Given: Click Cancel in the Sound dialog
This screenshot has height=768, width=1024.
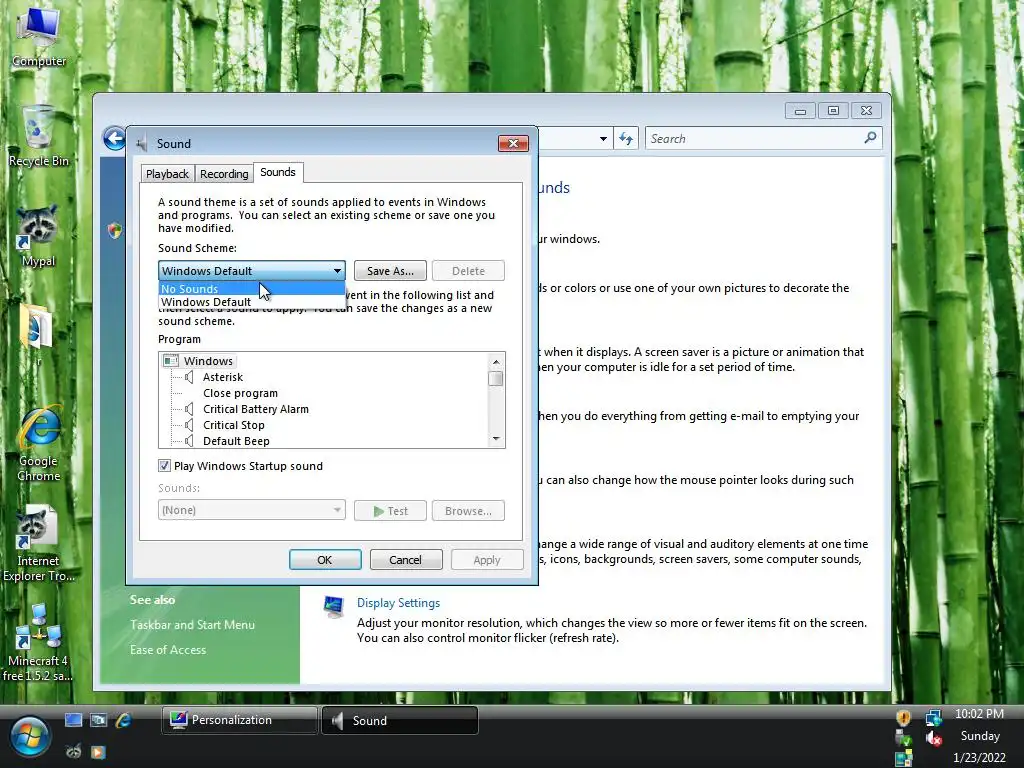Looking at the screenshot, I should coord(406,560).
